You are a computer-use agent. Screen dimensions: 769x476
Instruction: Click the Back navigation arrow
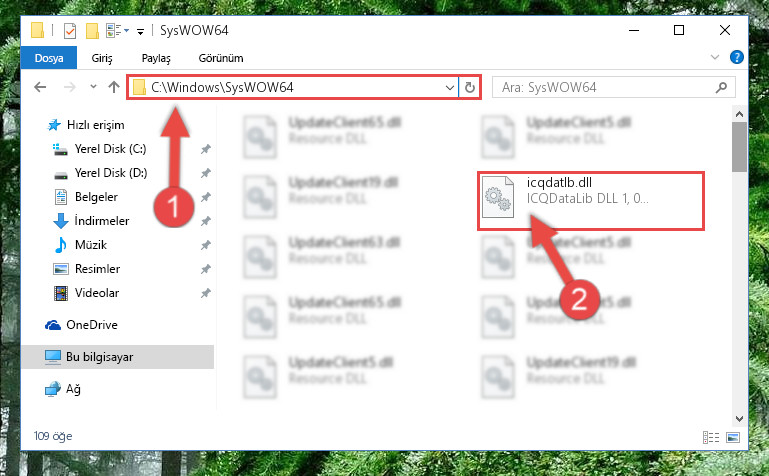pos(40,87)
